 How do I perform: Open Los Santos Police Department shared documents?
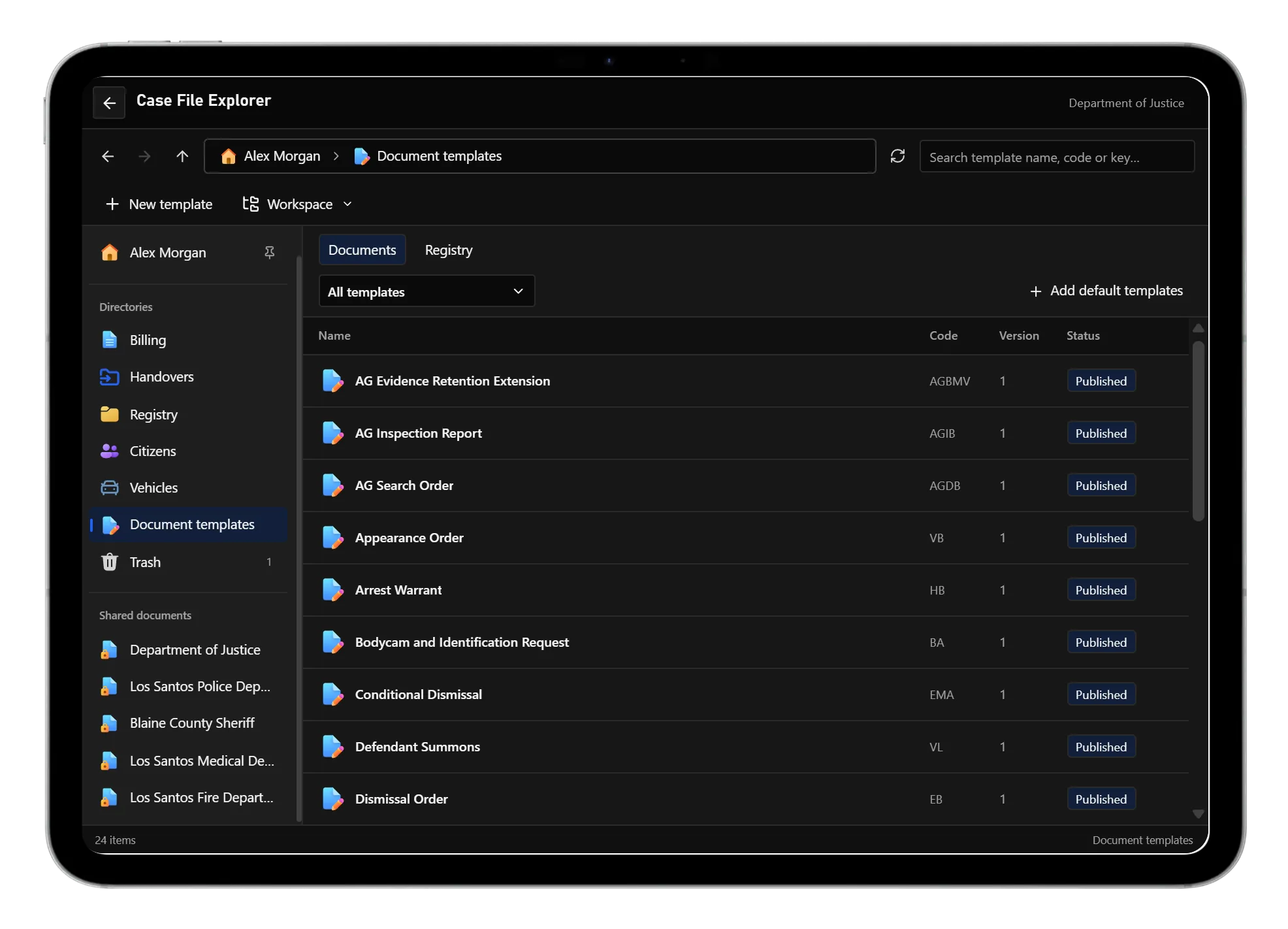coord(188,686)
